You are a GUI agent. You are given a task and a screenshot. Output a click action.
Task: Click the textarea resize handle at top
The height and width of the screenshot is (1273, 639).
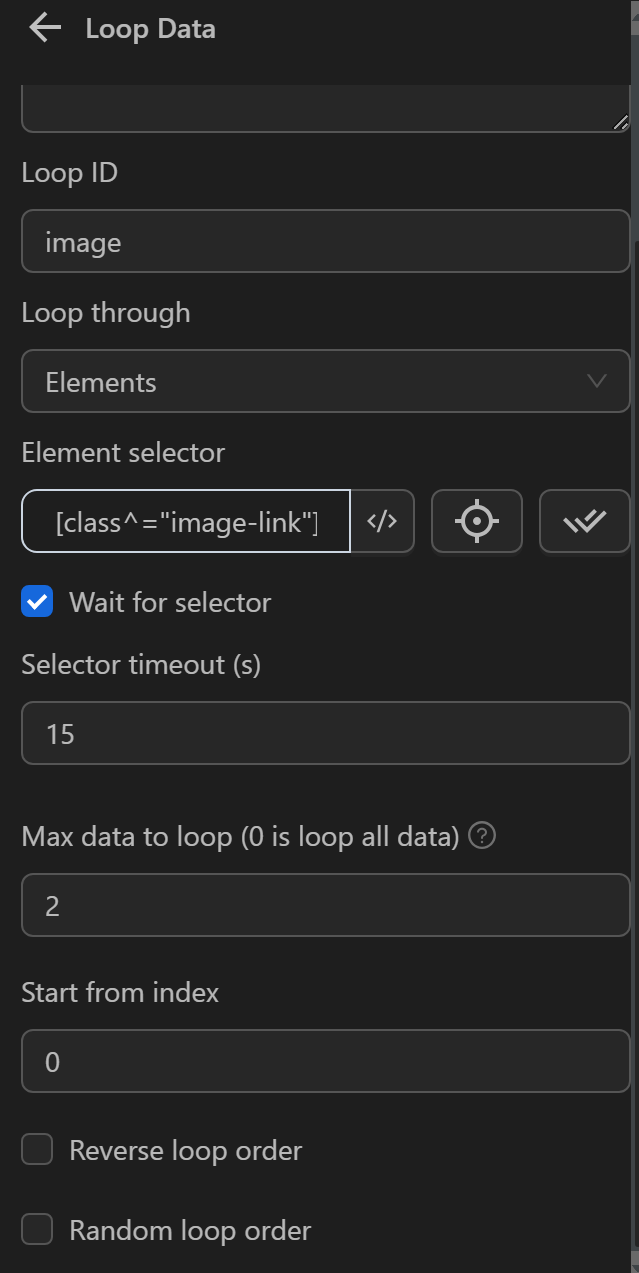tap(620, 122)
